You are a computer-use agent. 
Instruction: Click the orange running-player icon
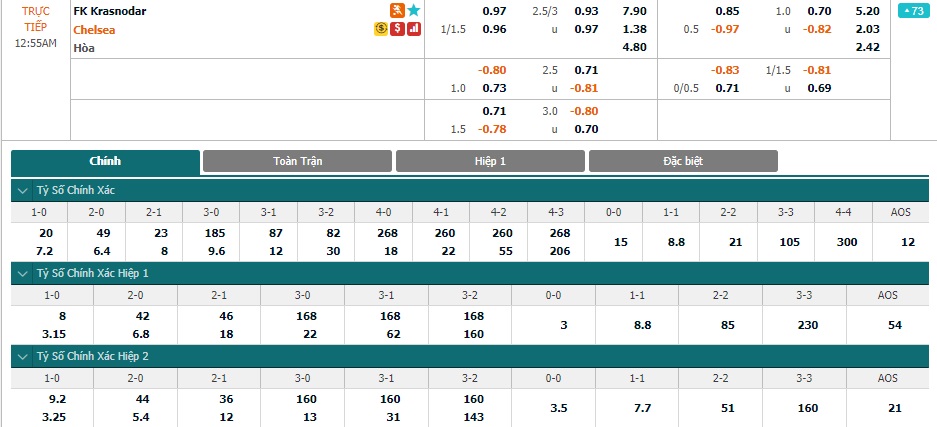[x=397, y=10]
